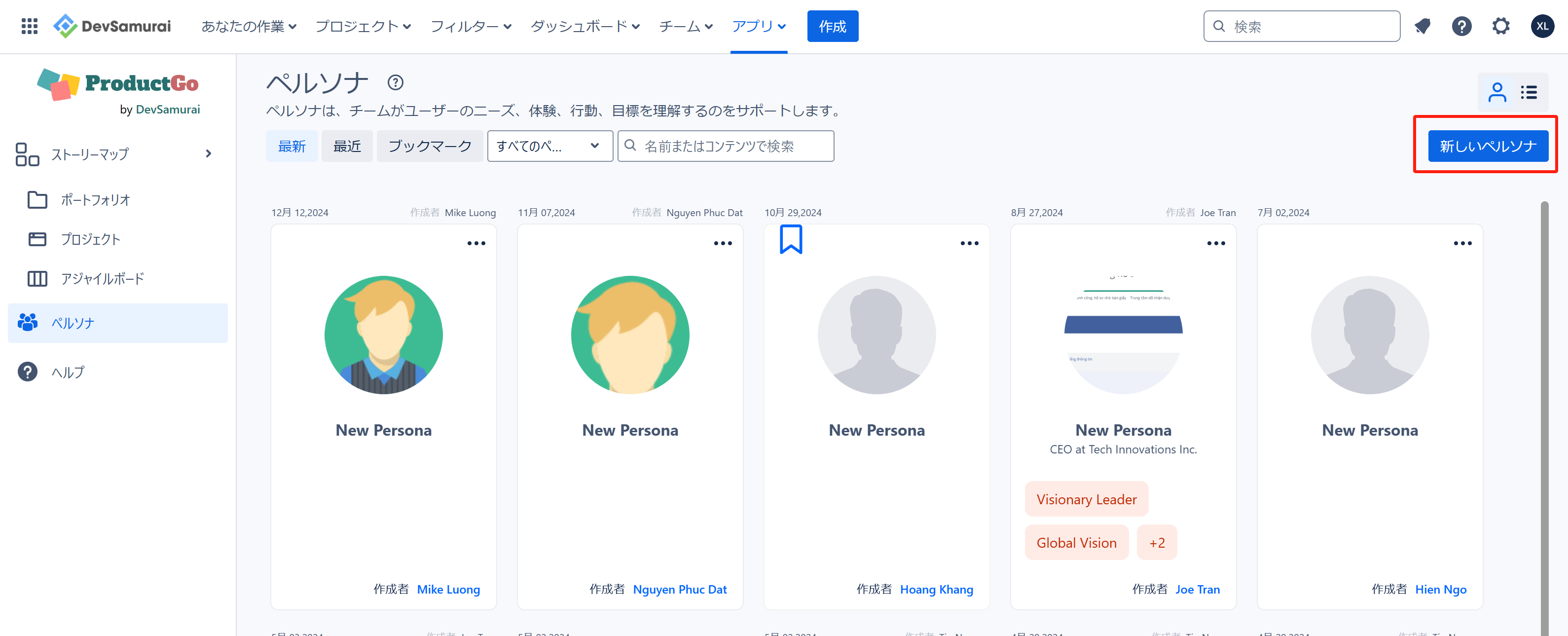Click the help icon beside ペルソナ title
The width and height of the screenshot is (1568, 636).
(395, 82)
